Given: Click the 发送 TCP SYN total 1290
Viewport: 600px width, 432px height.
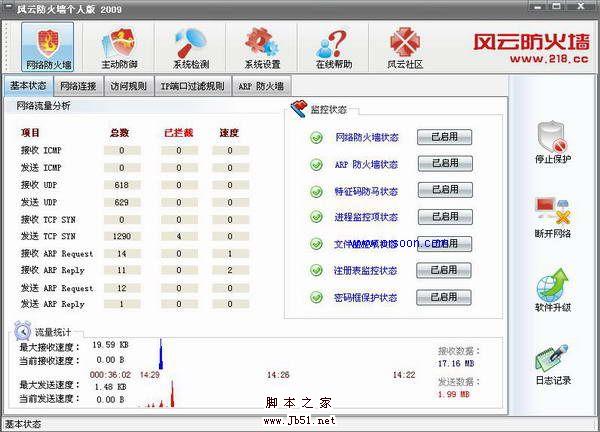Looking at the screenshot, I should pos(122,236).
